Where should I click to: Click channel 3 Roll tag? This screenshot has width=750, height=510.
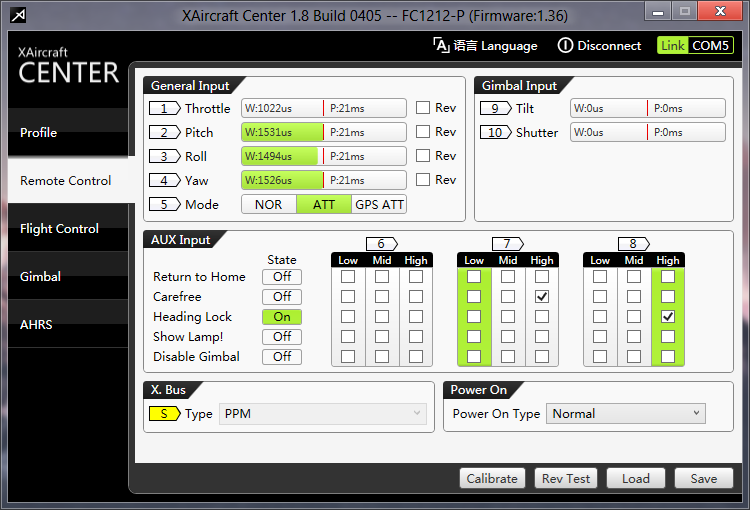pos(165,156)
